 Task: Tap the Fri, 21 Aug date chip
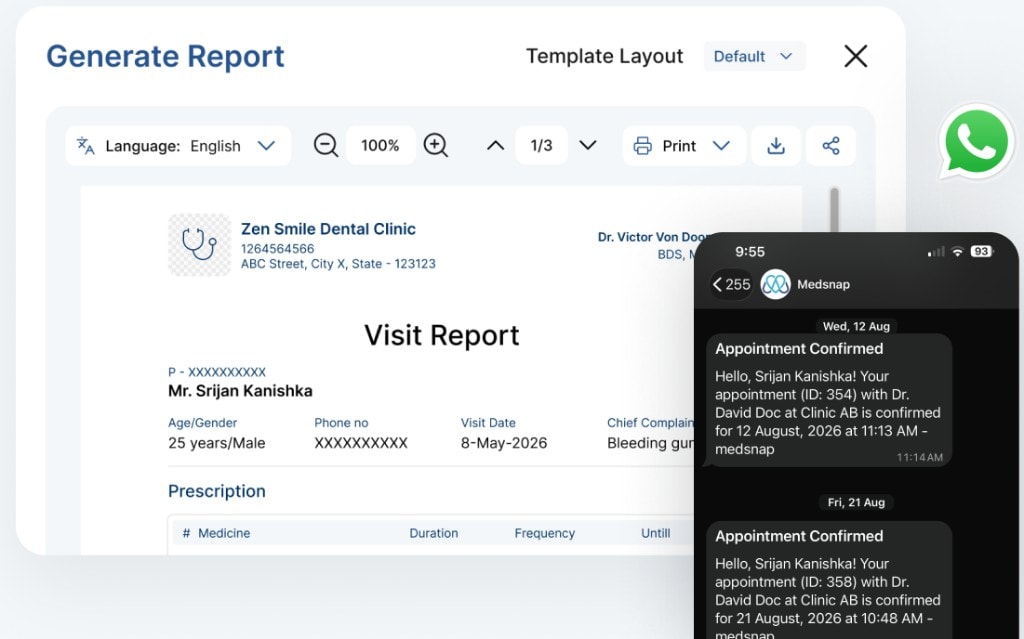coord(856,502)
